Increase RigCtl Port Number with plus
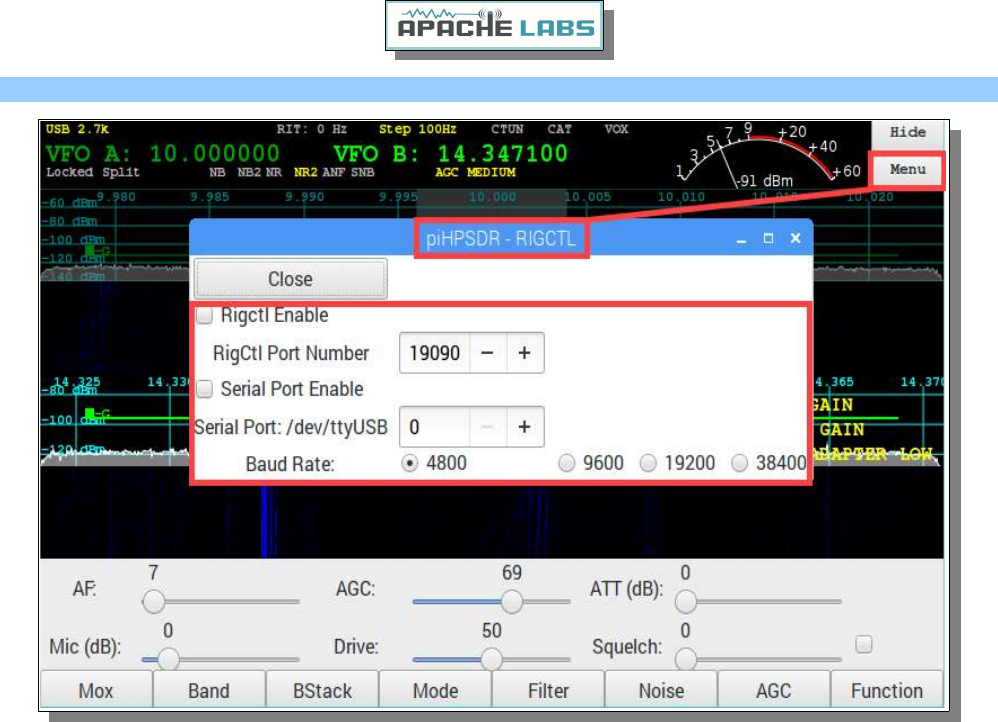998x722 pixels. (x=524, y=353)
